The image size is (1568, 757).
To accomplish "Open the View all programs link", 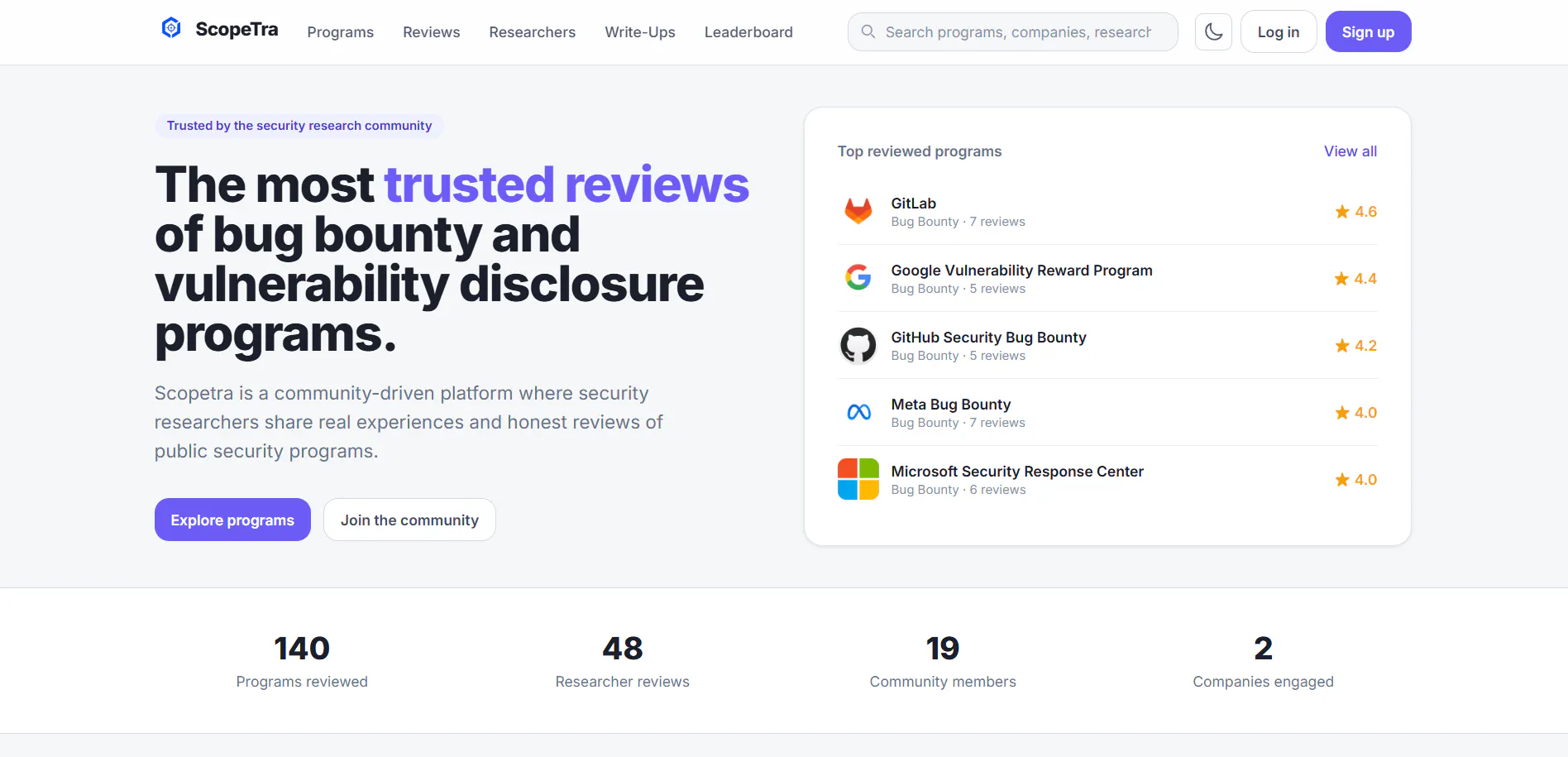I will coord(1350,151).
